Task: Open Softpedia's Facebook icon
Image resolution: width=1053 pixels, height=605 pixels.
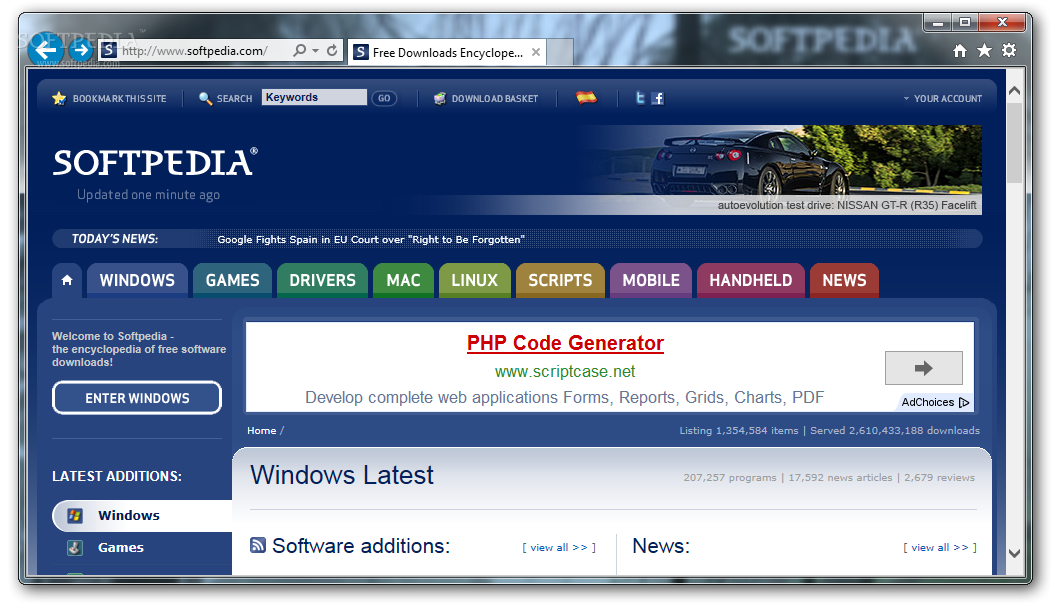Action: (x=658, y=99)
